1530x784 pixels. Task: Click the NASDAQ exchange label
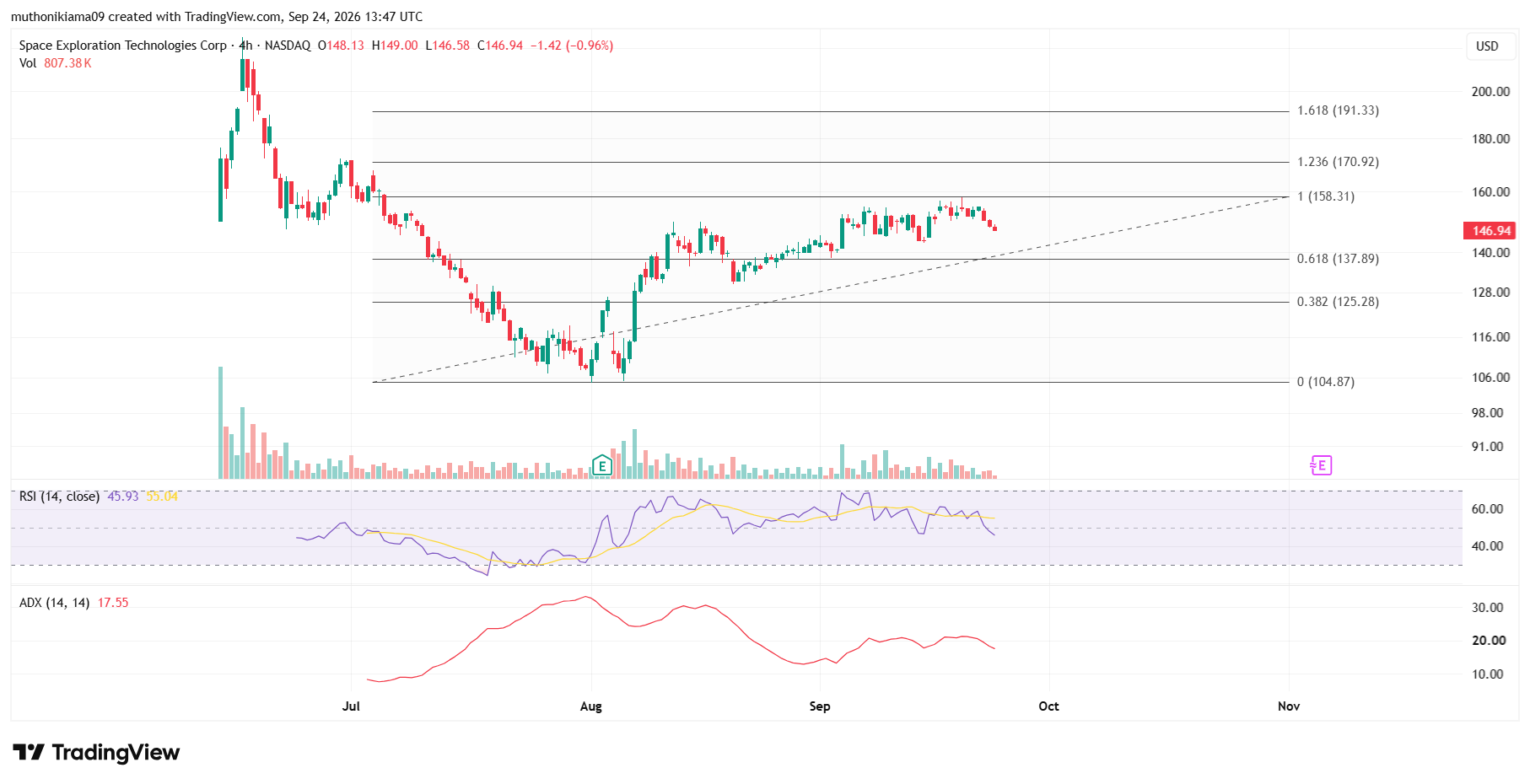288,46
